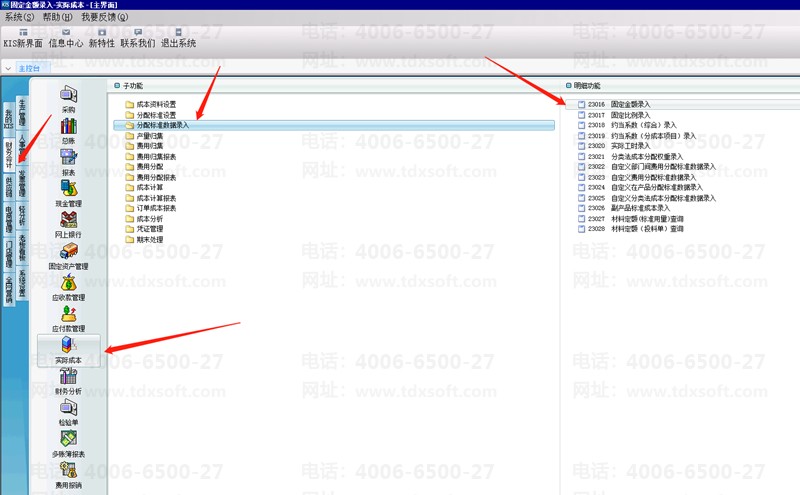Open the 帮助(H) menu
The height and width of the screenshot is (495, 800).
click(x=57, y=17)
